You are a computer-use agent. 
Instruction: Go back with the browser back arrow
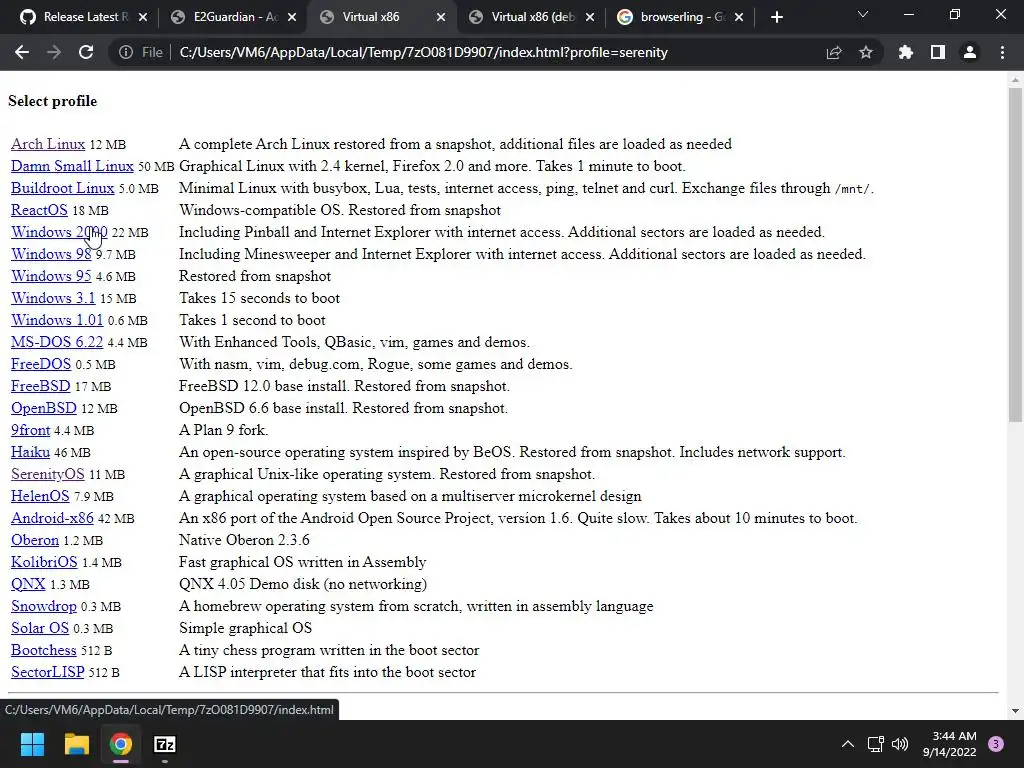[x=22, y=52]
